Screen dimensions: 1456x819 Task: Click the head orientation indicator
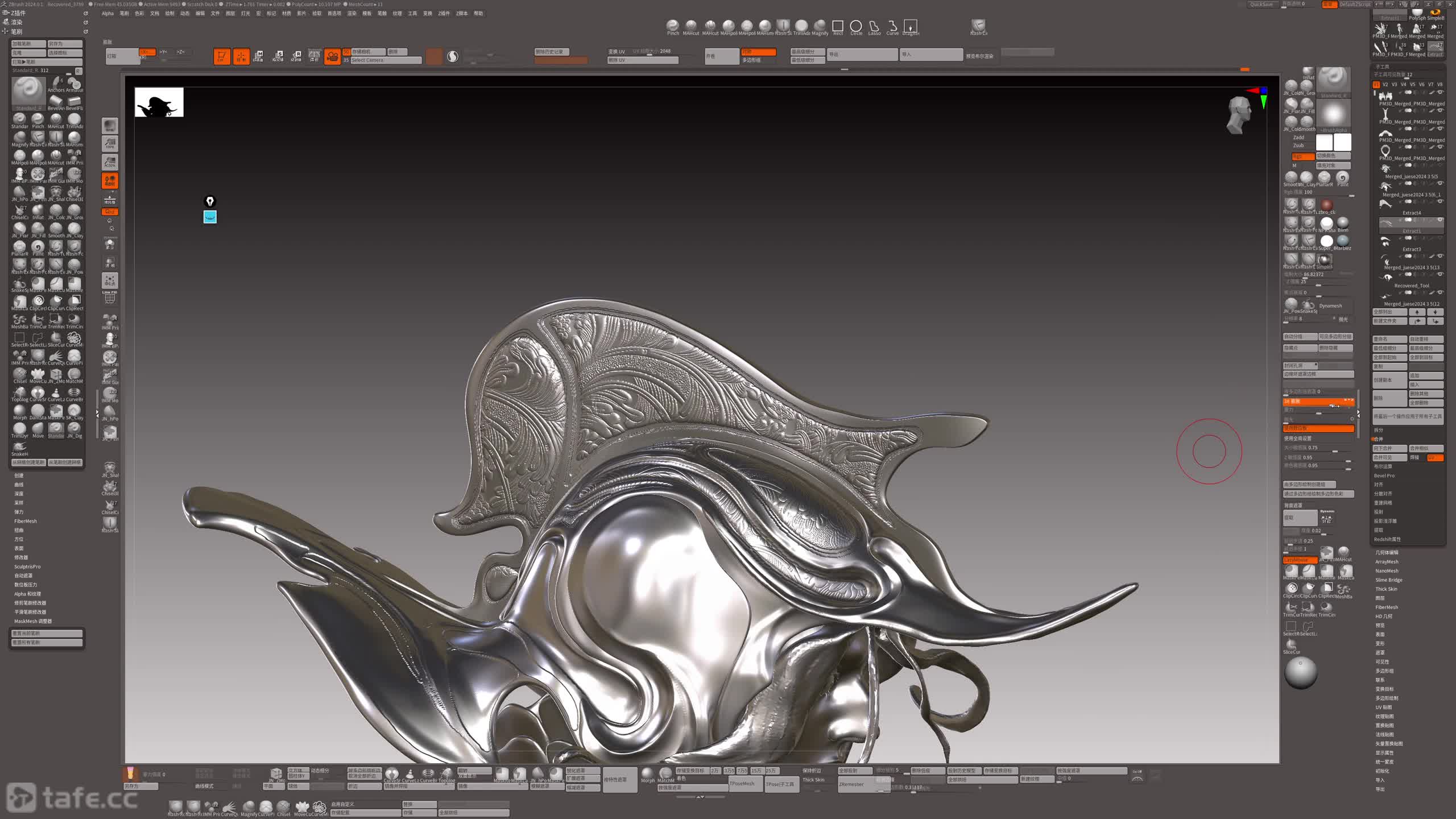pyautogui.click(x=1239, y=115)
